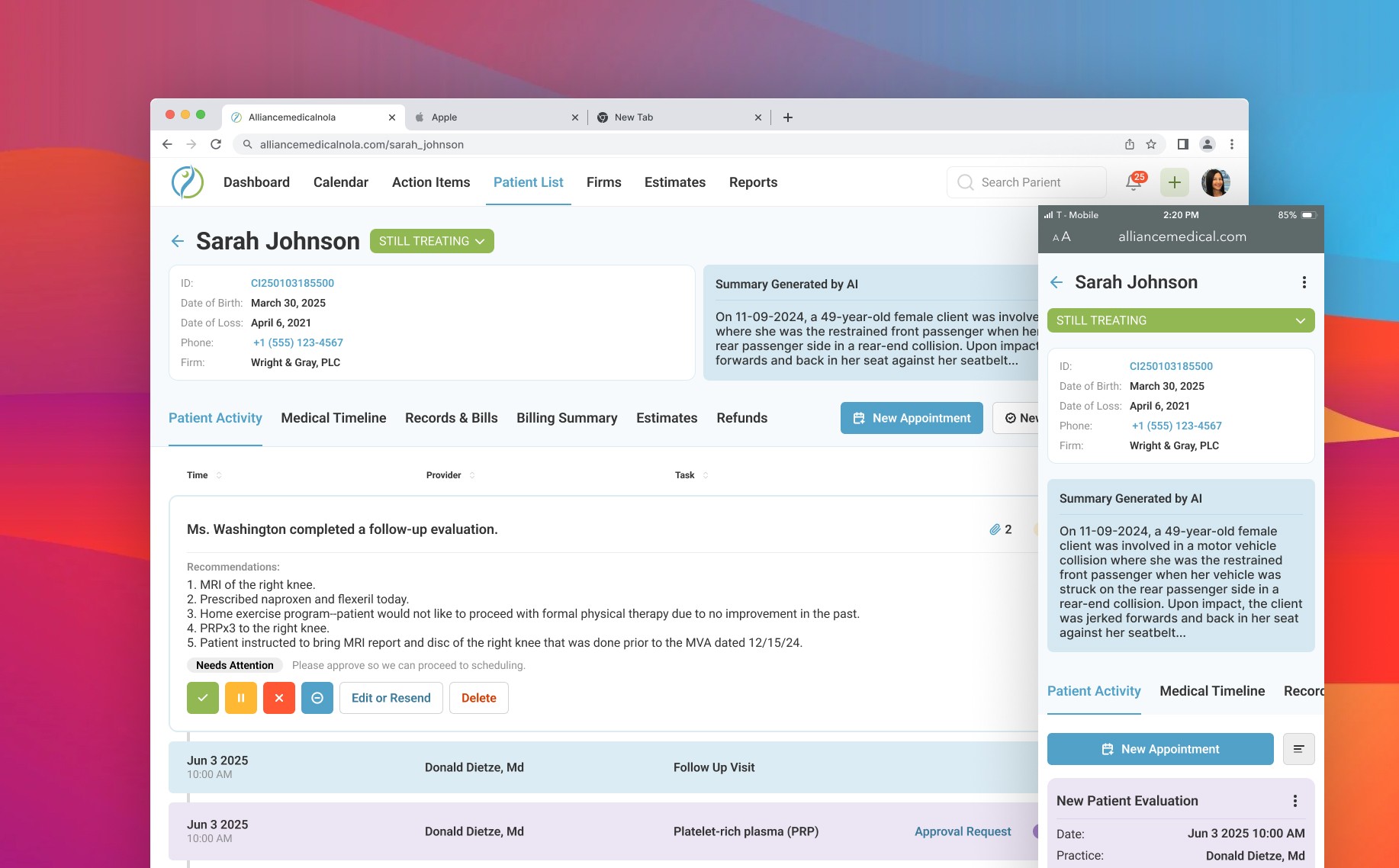1399x868 pixels.
Task: Open the Firms nav item
Action: (604, 182)
